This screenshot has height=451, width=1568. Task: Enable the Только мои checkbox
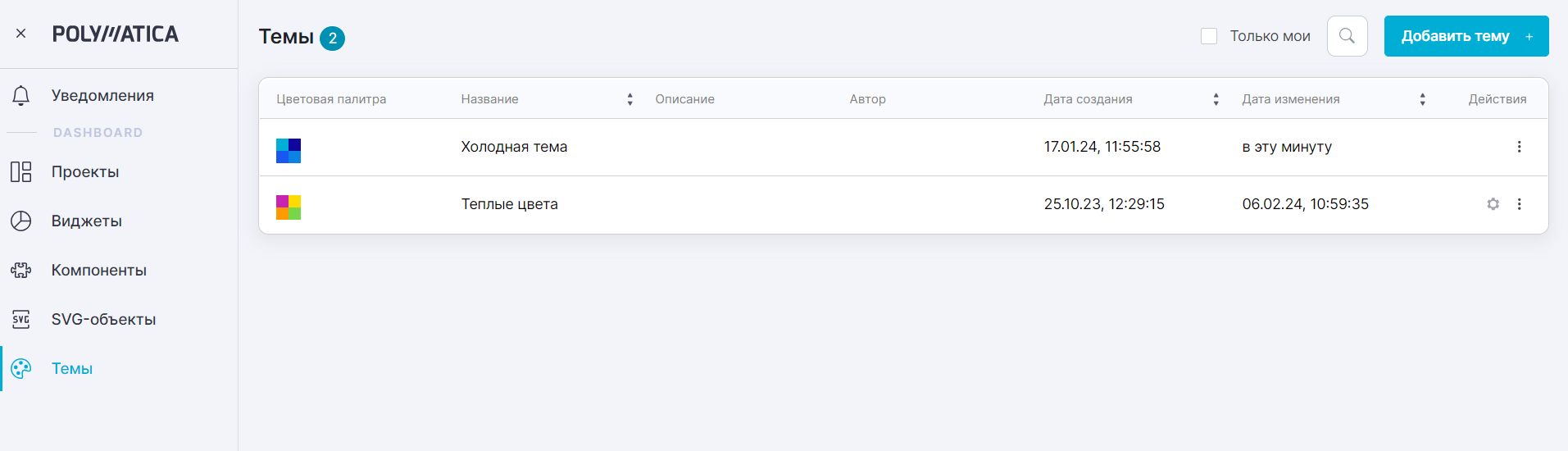tap(1209, 36)
